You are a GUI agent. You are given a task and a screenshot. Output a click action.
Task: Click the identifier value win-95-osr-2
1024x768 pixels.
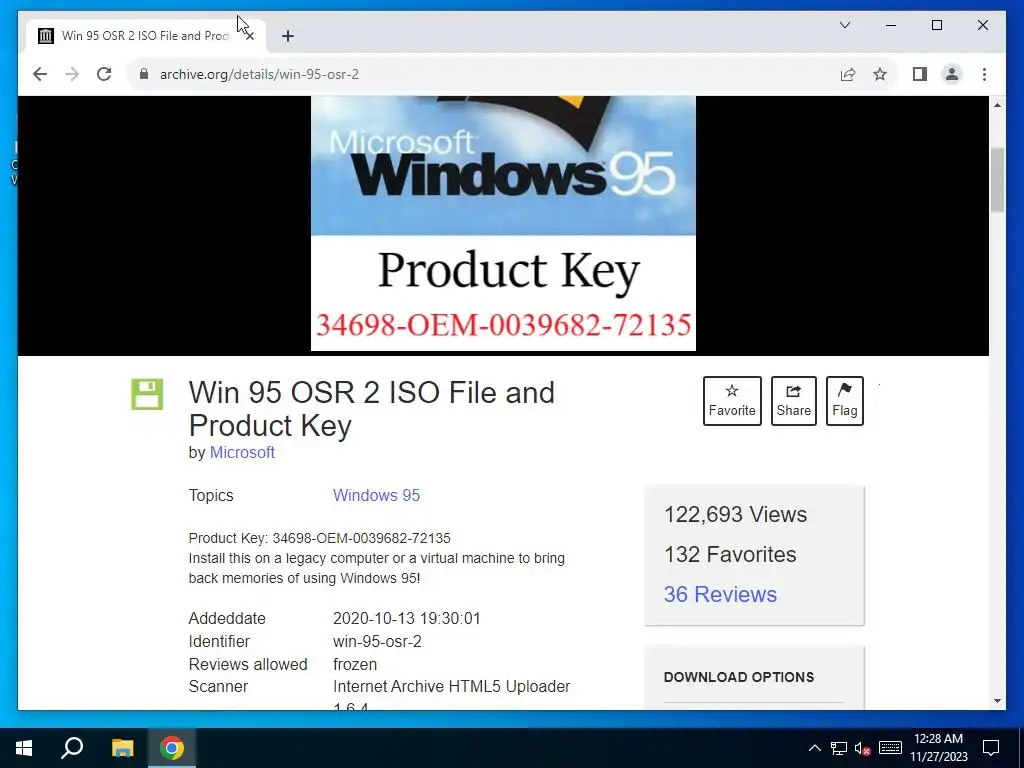[x=377, y=641]
